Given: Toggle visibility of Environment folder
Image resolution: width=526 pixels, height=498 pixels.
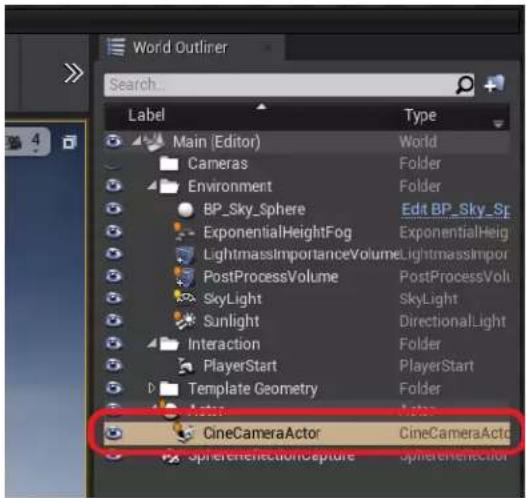Looking at the screenshot, I should (113, 186).
